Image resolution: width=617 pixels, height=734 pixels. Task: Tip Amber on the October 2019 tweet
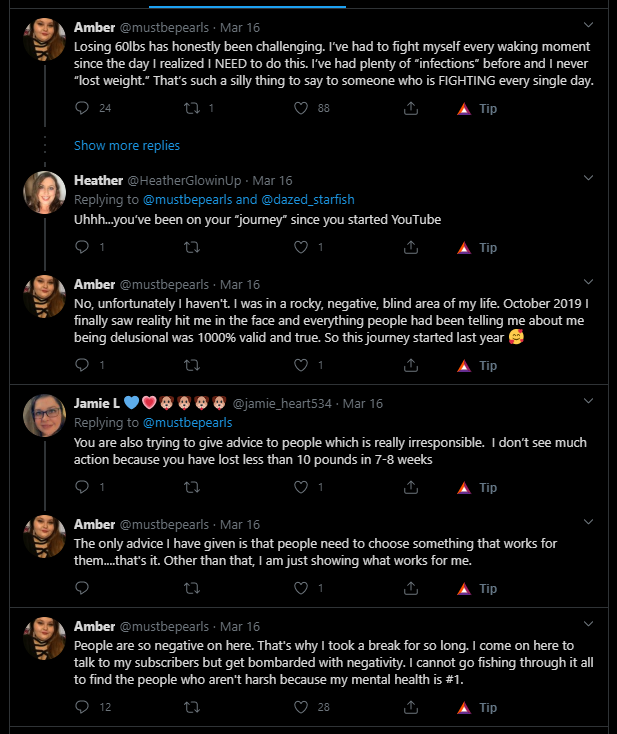pos(477,365)
